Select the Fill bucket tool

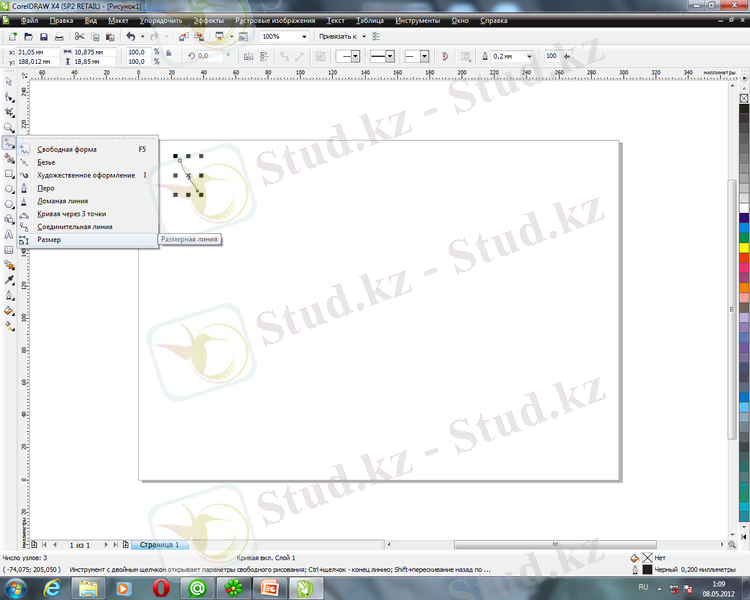(9, 311)
